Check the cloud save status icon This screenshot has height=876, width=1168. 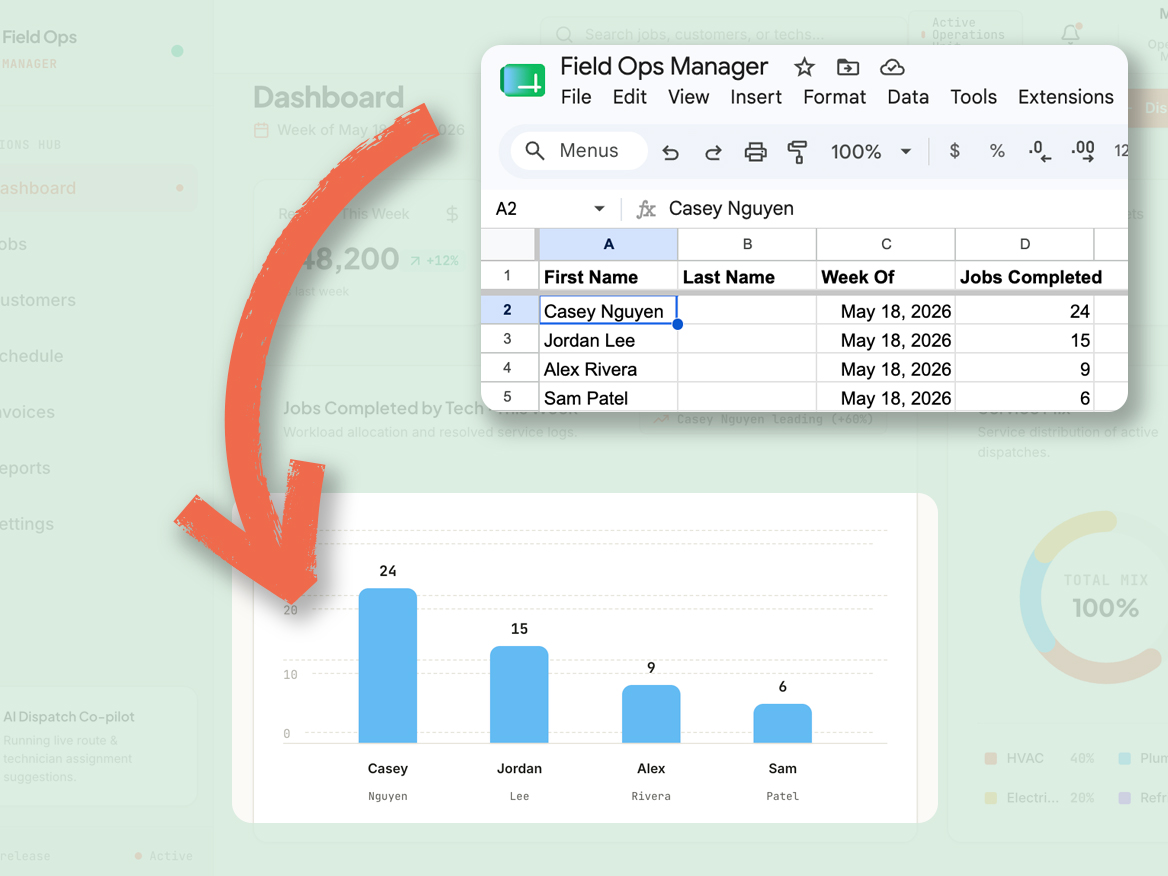coord(892,68)
